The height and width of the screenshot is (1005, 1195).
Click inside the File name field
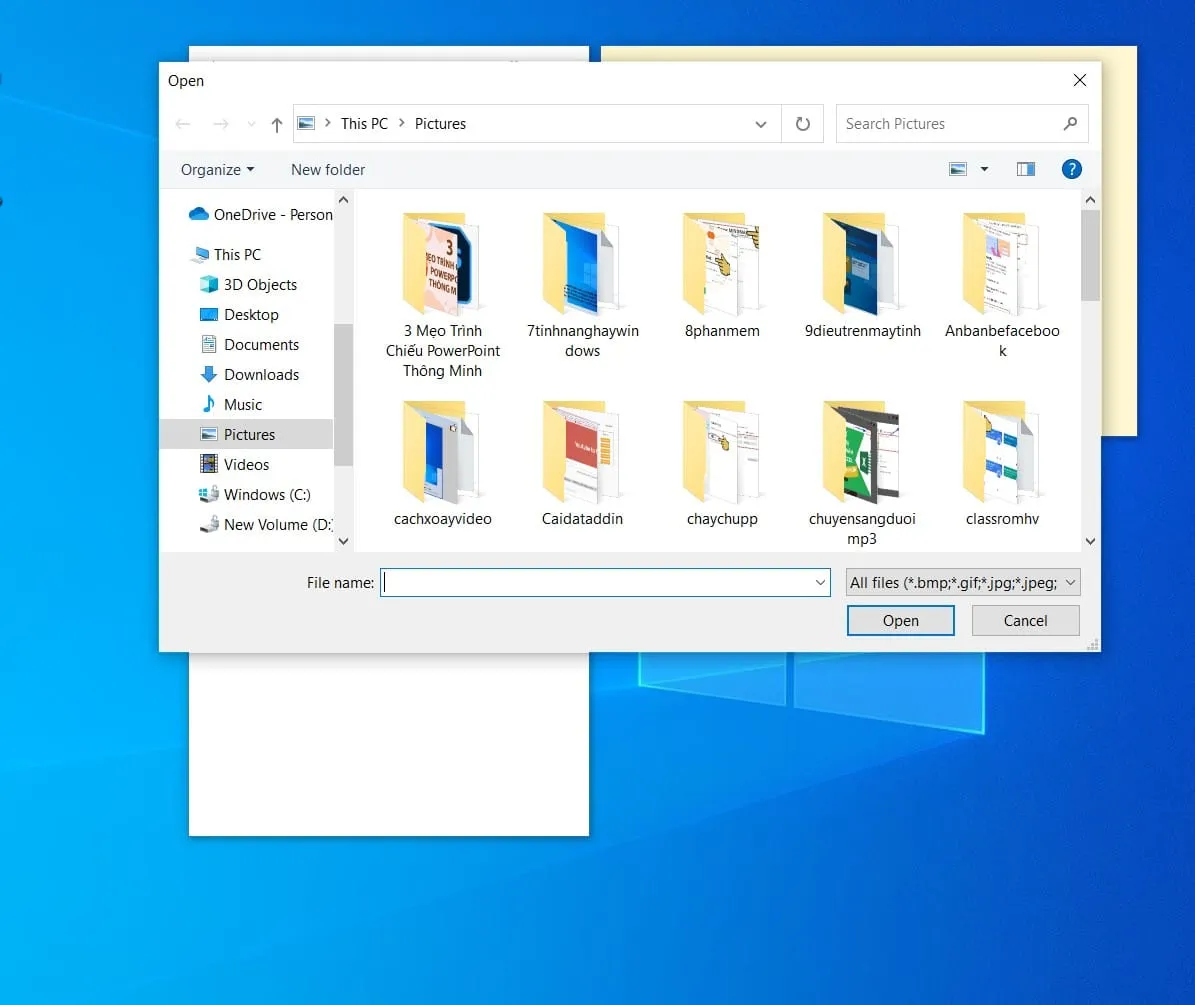click(x=595, y=582)
